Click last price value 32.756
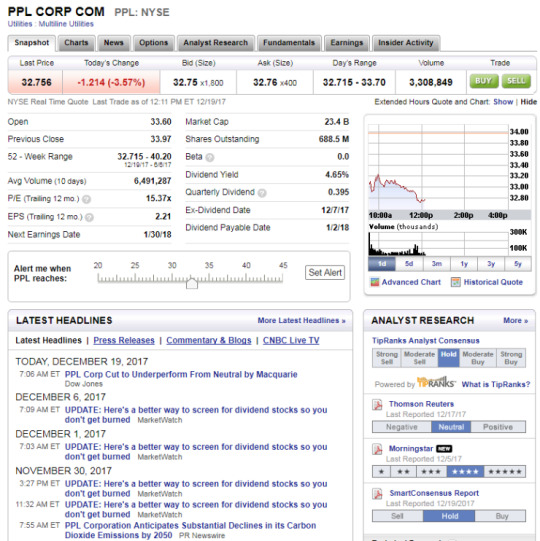Viewport: 540px width, 541px height. 36,82
